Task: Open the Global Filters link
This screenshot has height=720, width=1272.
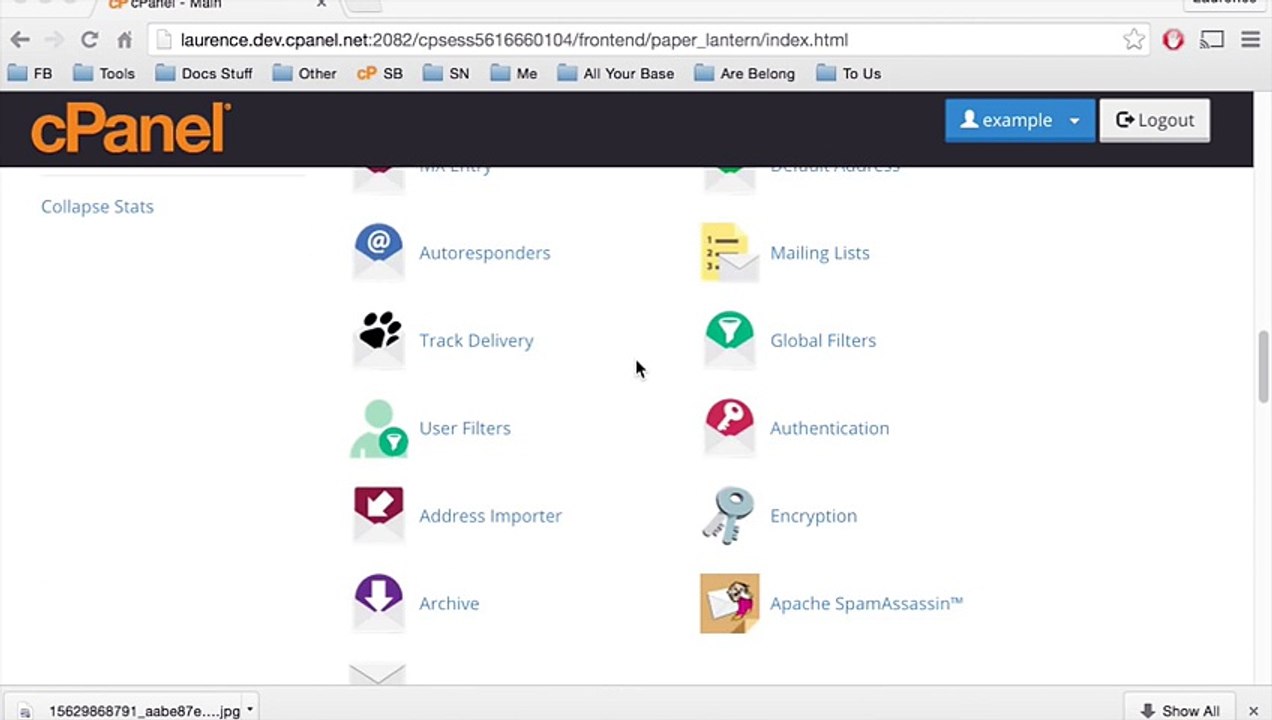Action: point(822,340)
